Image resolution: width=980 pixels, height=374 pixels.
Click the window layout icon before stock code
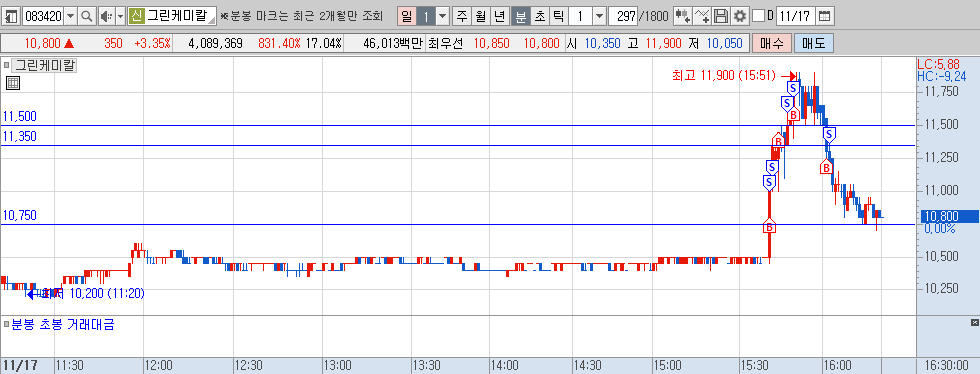(x=12, y=16)
